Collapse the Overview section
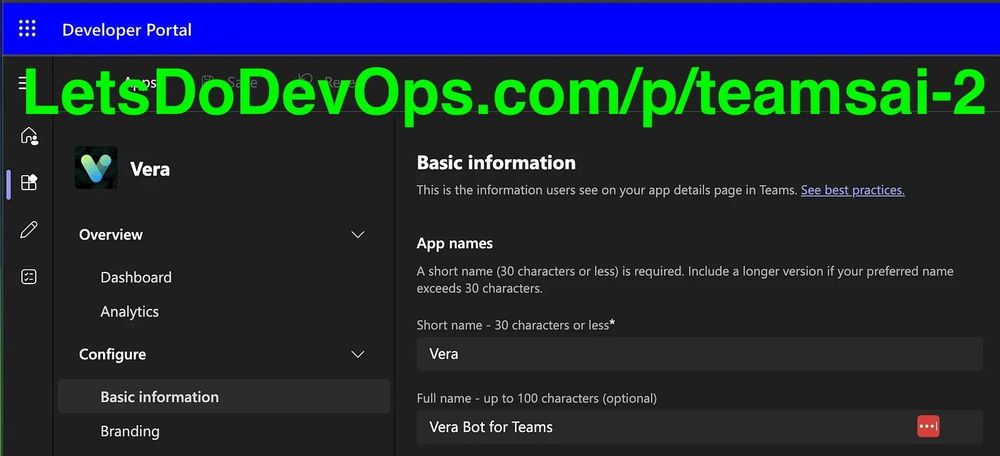This screenshot has height=456, width=1000. tap(358, 235)
